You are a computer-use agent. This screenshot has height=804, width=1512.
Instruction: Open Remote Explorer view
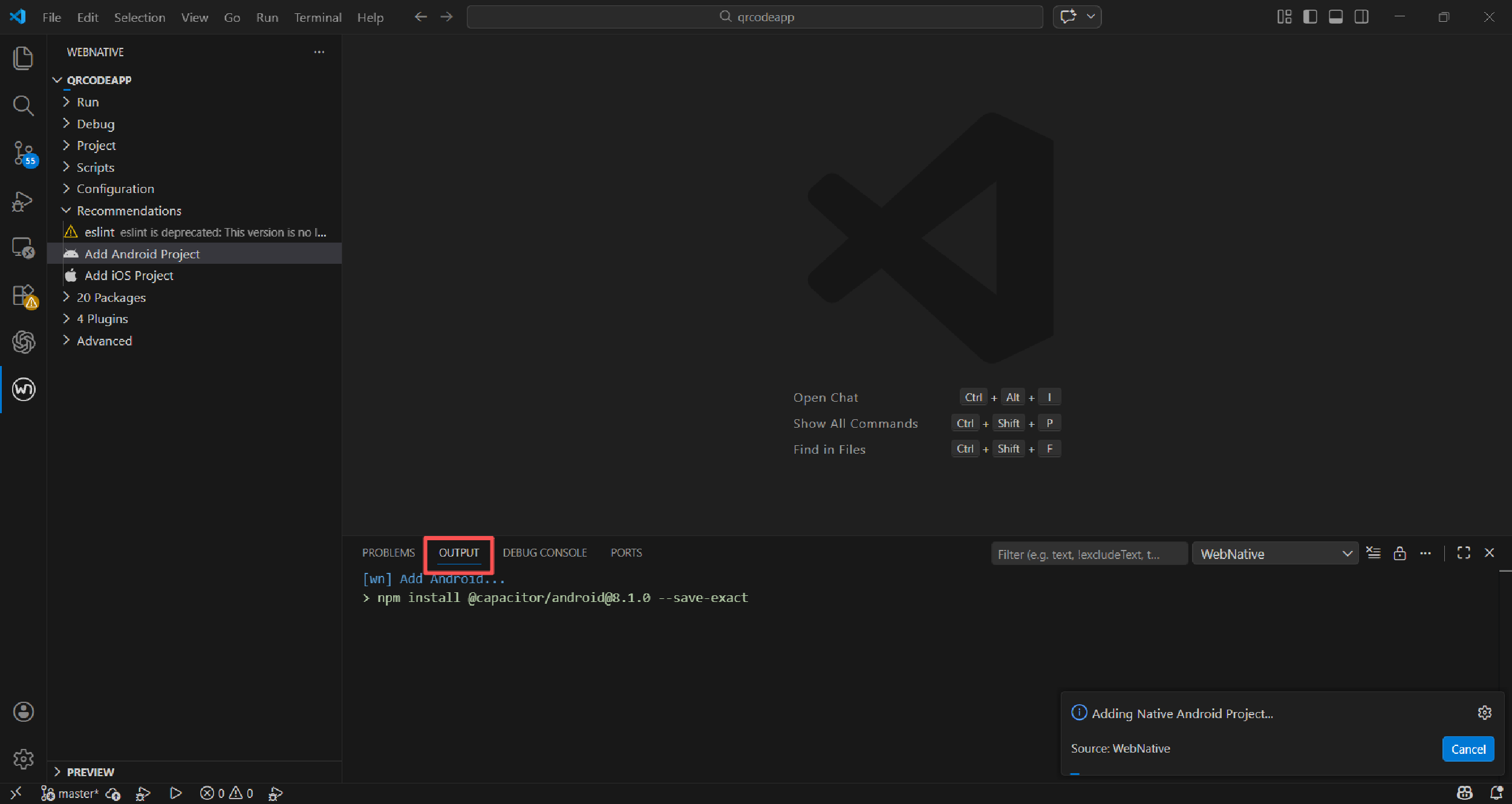pos(23,248)
